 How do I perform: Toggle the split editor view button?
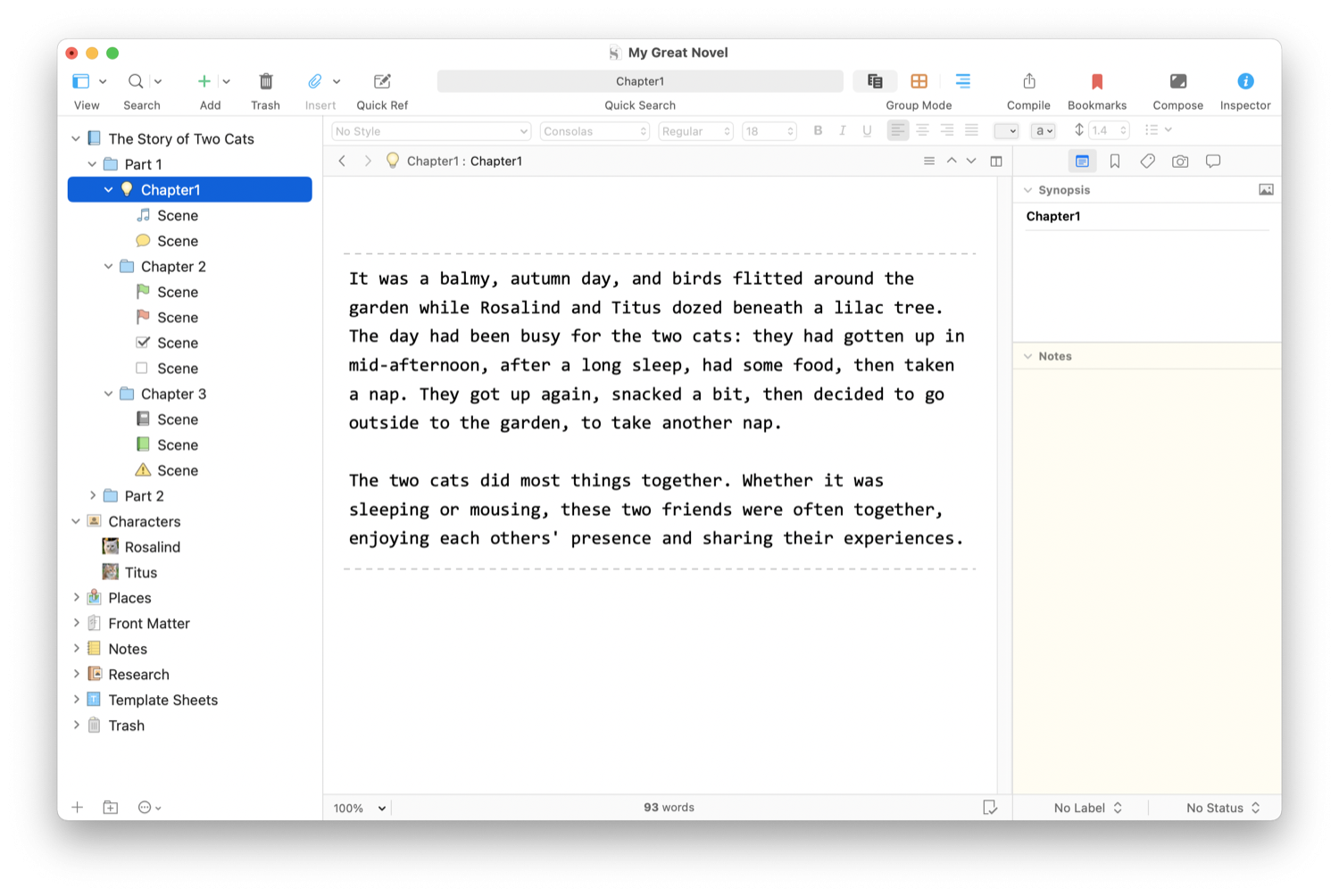point(996,162)
